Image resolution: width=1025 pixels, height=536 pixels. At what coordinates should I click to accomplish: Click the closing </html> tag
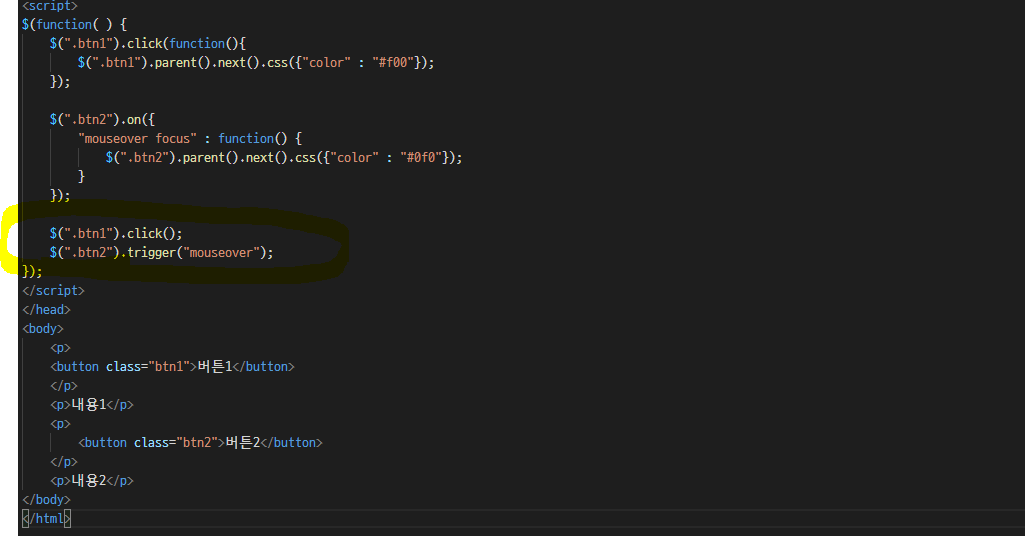46,518
